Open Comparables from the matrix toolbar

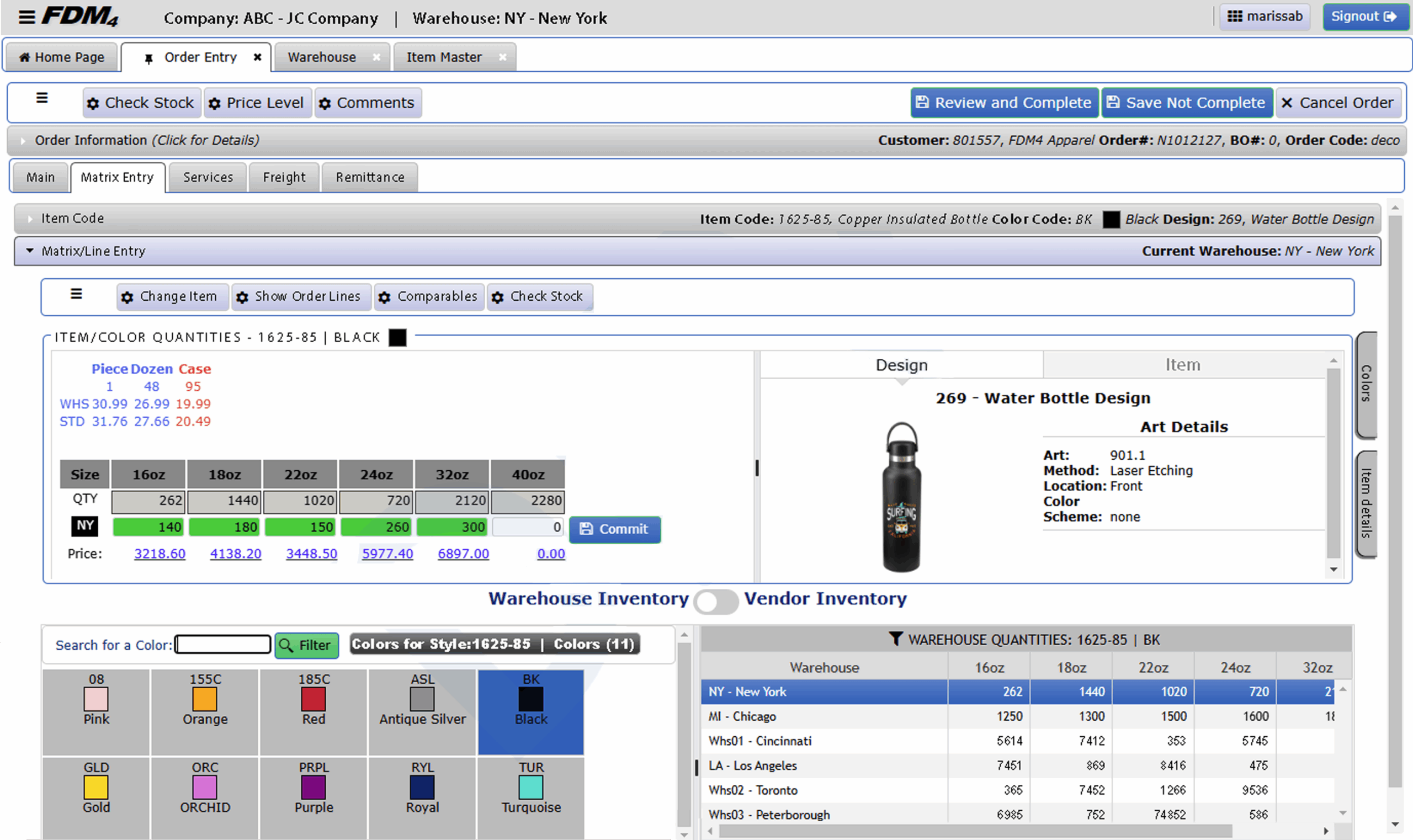(428, 296)
